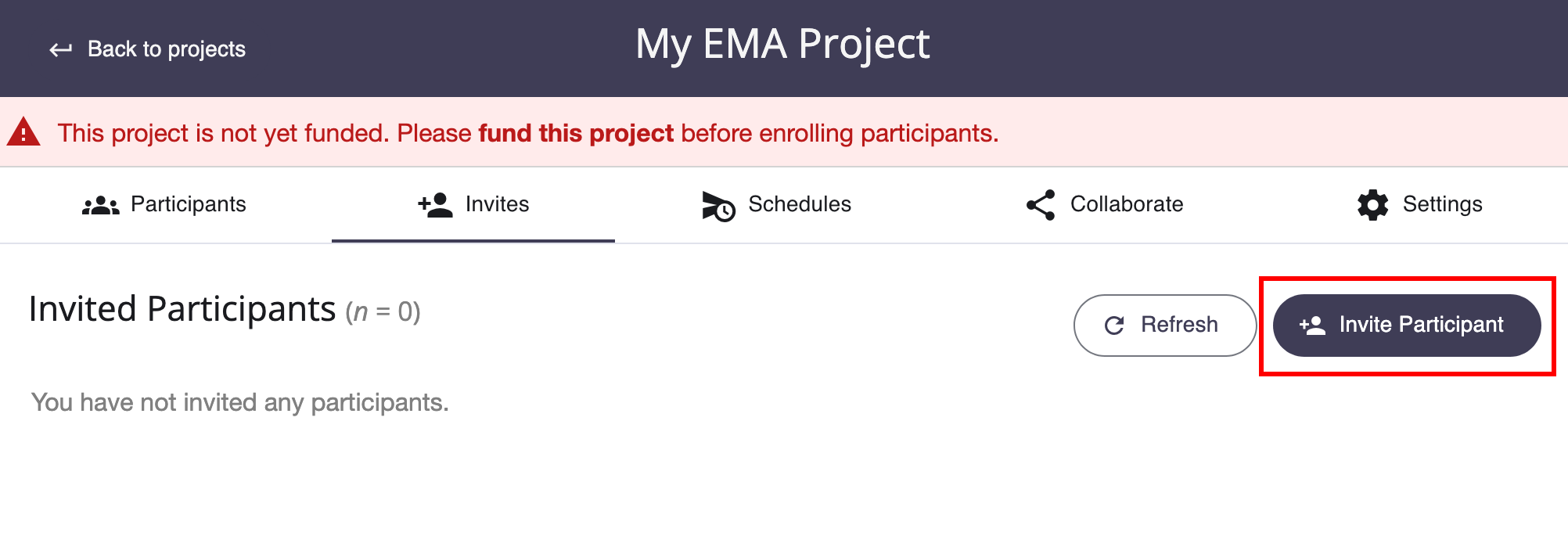This screenshot has width=1568, height=554.
Task: Click the Schedules send-clock icon
Action: tap(718, 206)
